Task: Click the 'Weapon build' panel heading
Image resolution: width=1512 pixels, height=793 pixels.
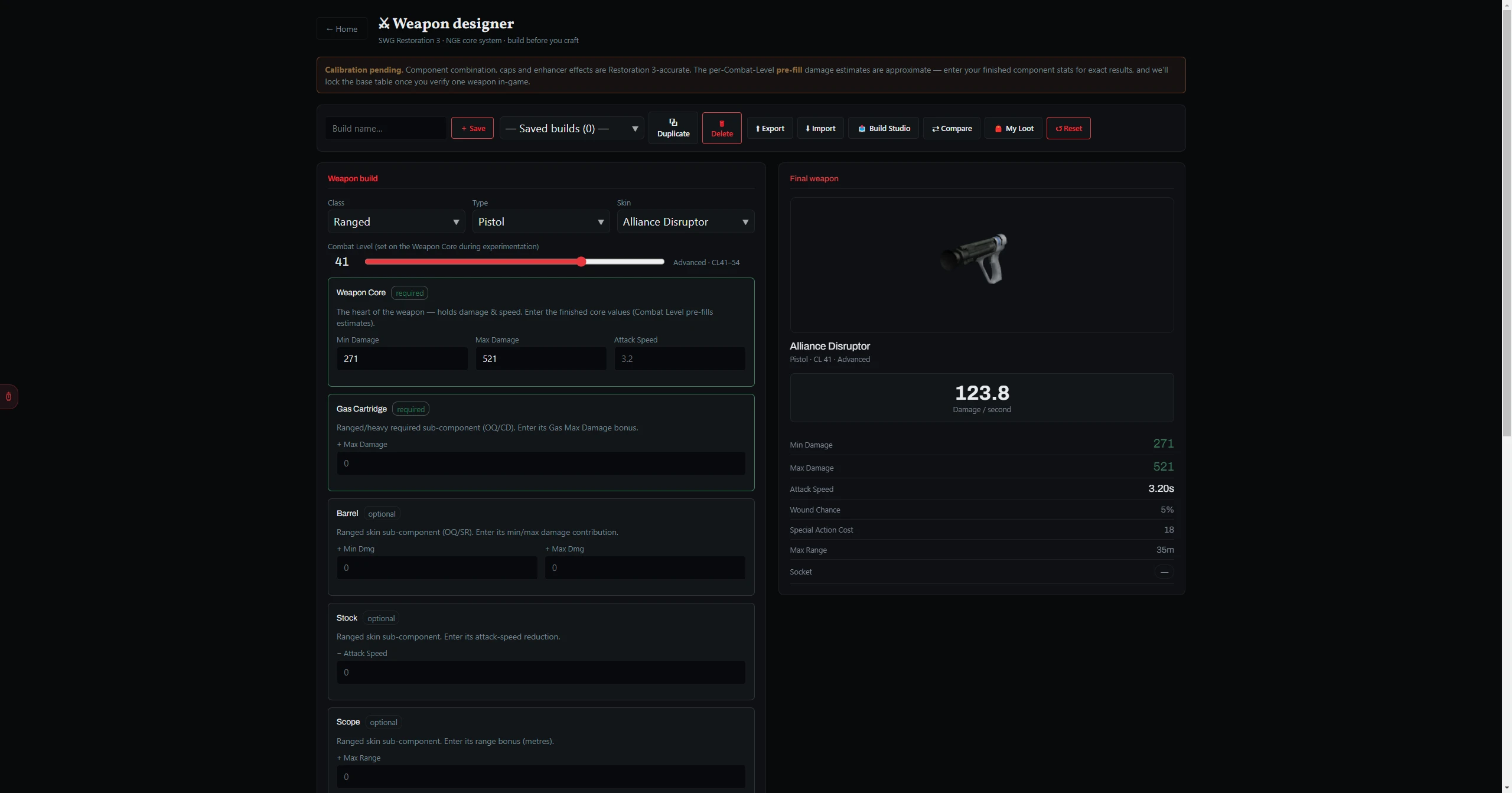Action: [353, 178]
